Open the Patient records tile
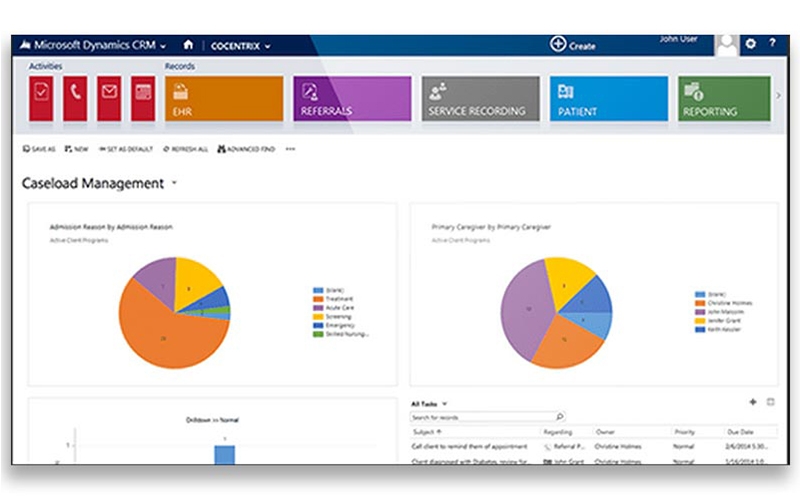This screenshot has width=800, height=500. 609,98
